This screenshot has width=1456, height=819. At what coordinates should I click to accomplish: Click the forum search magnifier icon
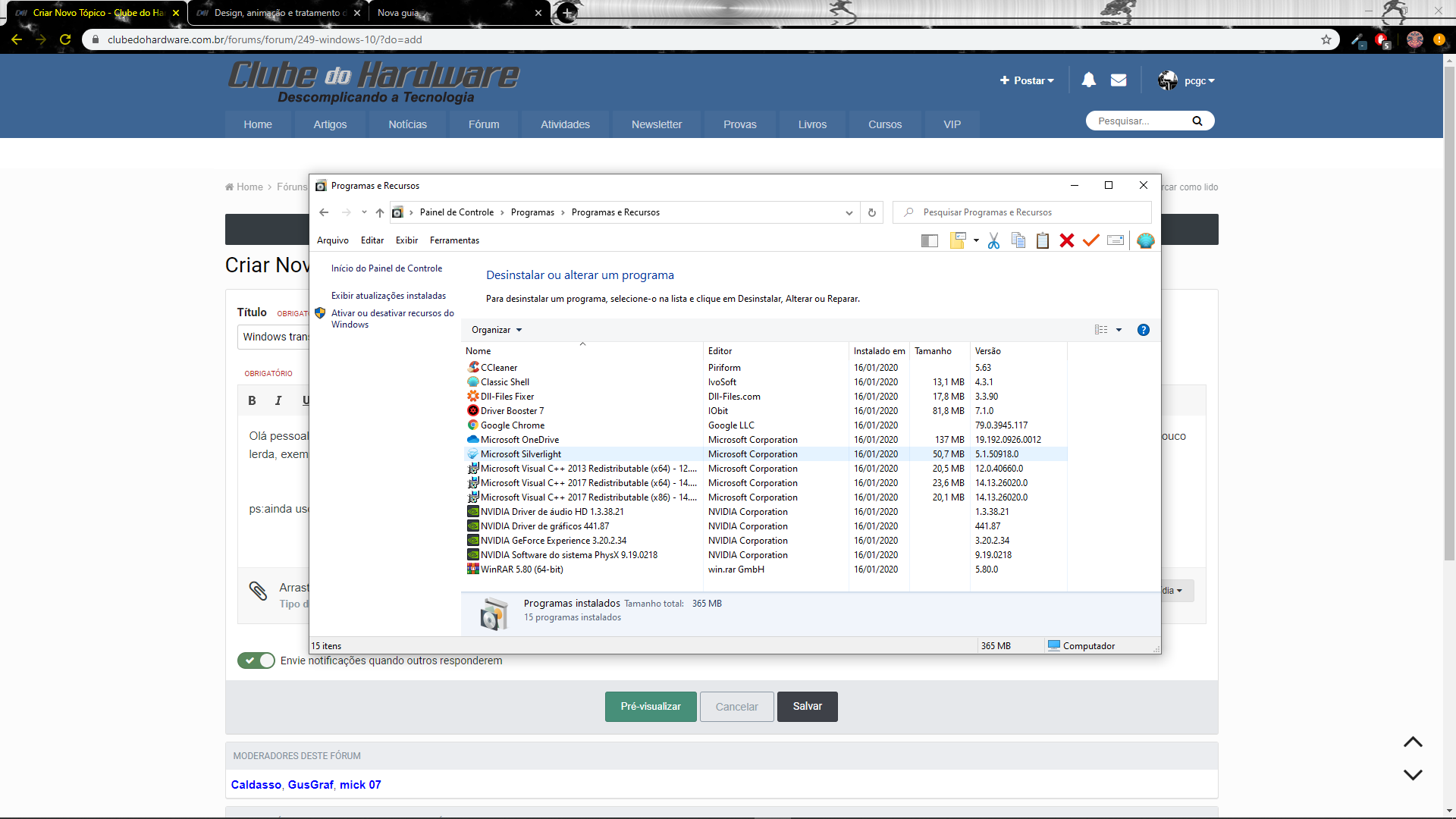click(1197, 121)
